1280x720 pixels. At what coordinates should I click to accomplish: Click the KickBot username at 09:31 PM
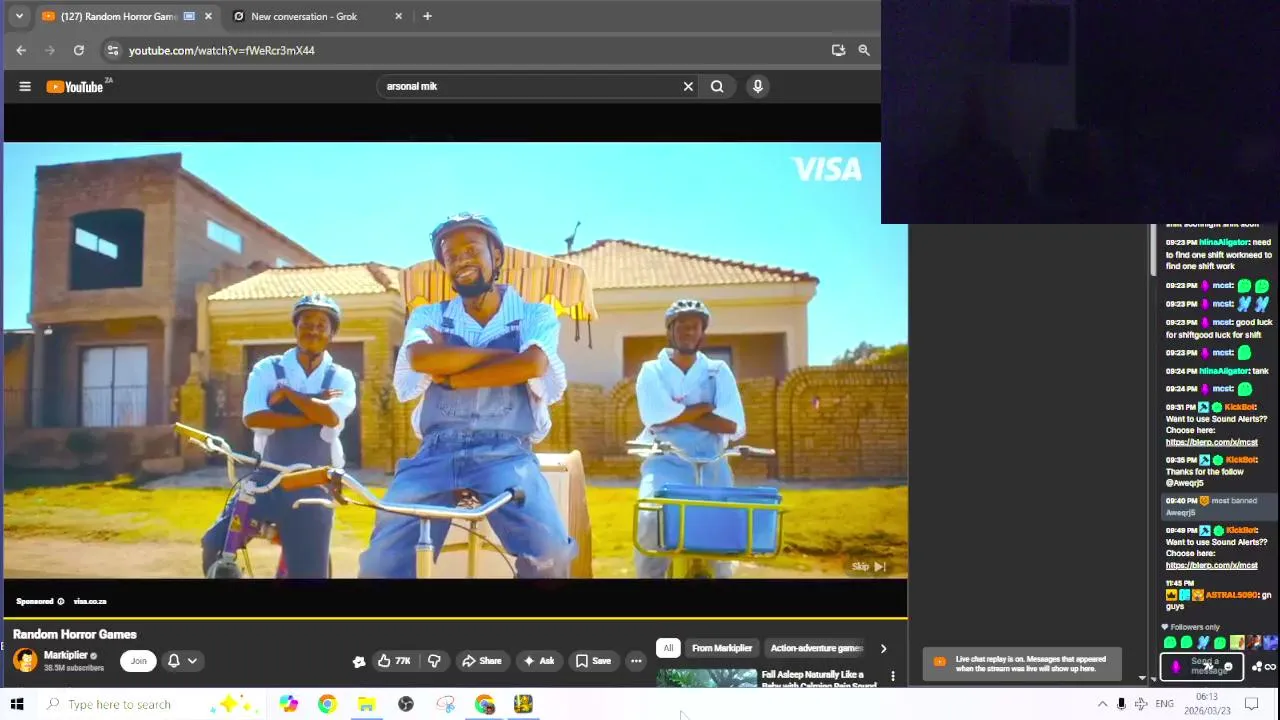(x=1240, y=407)
